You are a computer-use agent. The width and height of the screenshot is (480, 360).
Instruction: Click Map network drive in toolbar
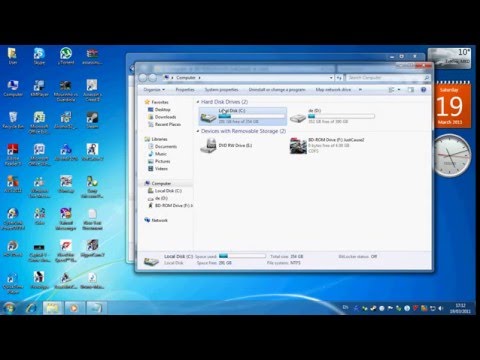tap(333, 90)
